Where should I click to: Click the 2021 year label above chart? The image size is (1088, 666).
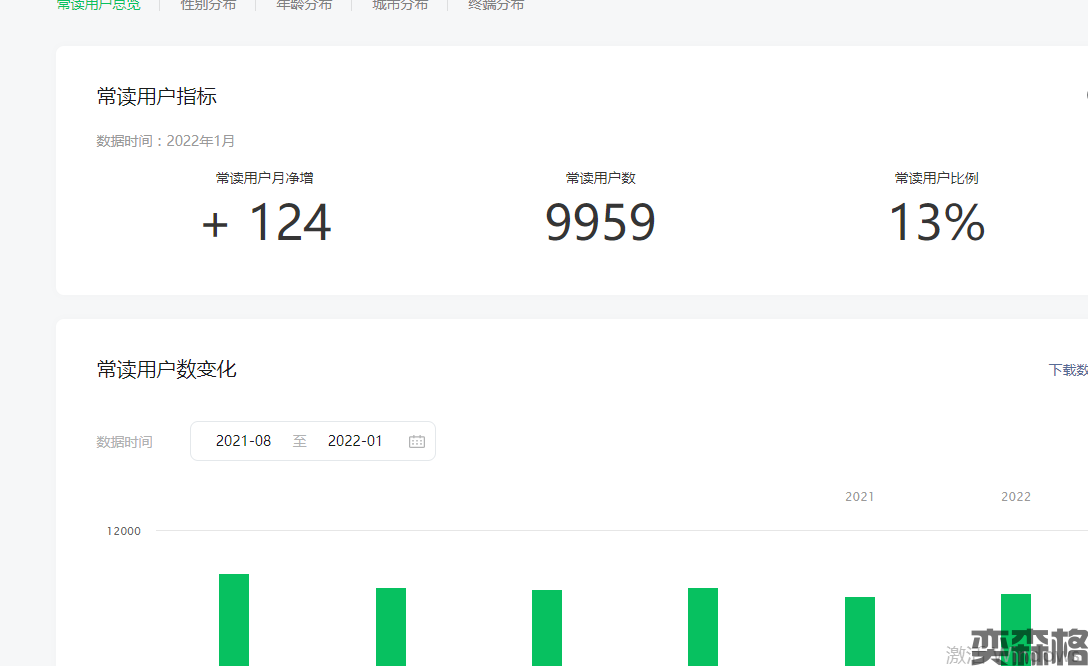pyautogui.click(x=859, y=497)
